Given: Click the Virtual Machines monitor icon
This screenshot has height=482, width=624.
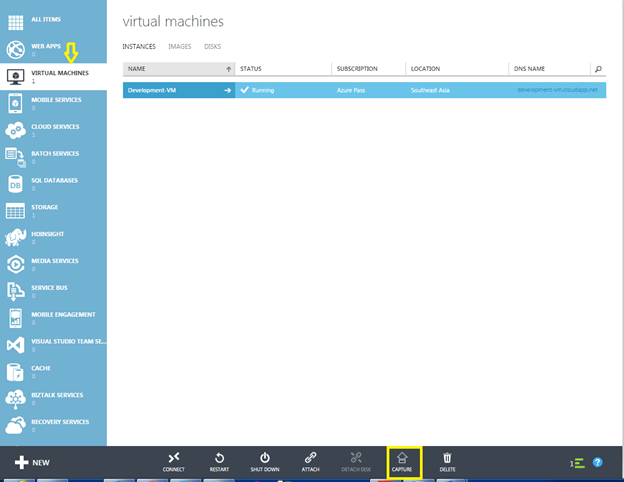Looking at the screenshot, I should coord(16,76).
